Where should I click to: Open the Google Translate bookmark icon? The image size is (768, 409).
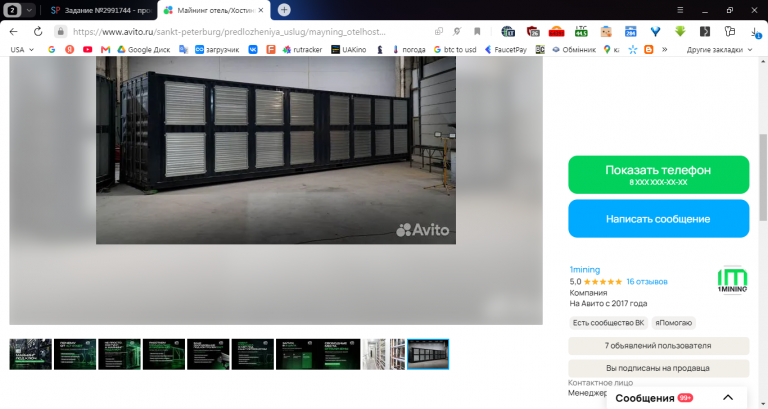pos(183,49)
